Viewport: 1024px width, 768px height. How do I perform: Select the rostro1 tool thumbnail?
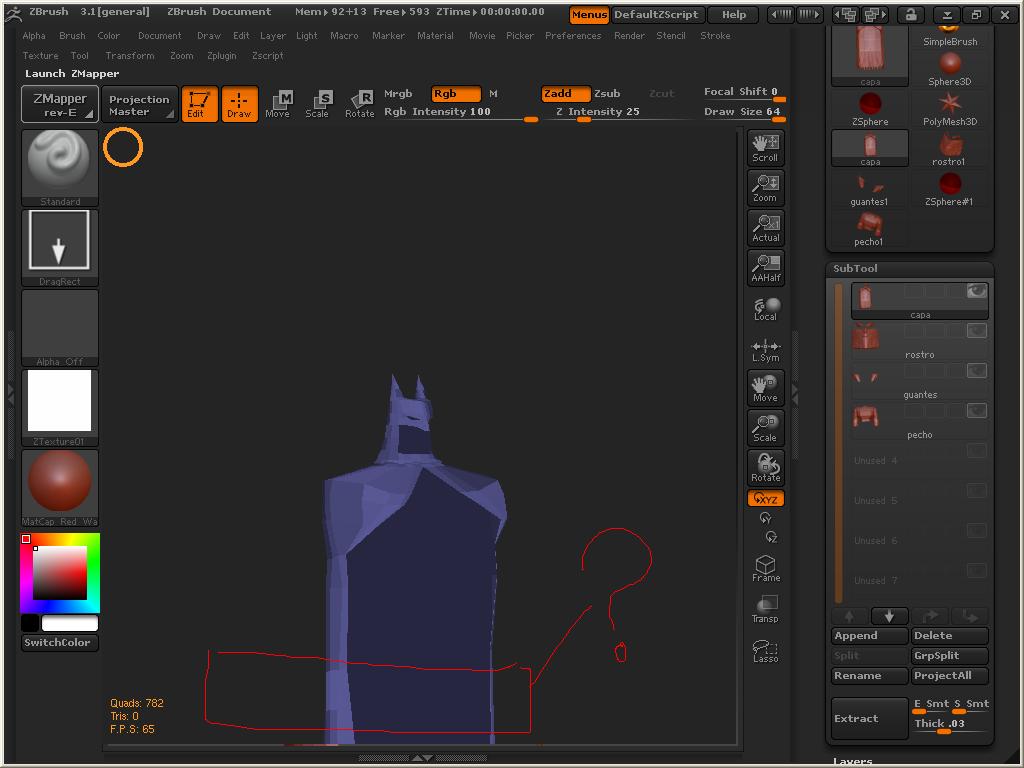point(950,149)
